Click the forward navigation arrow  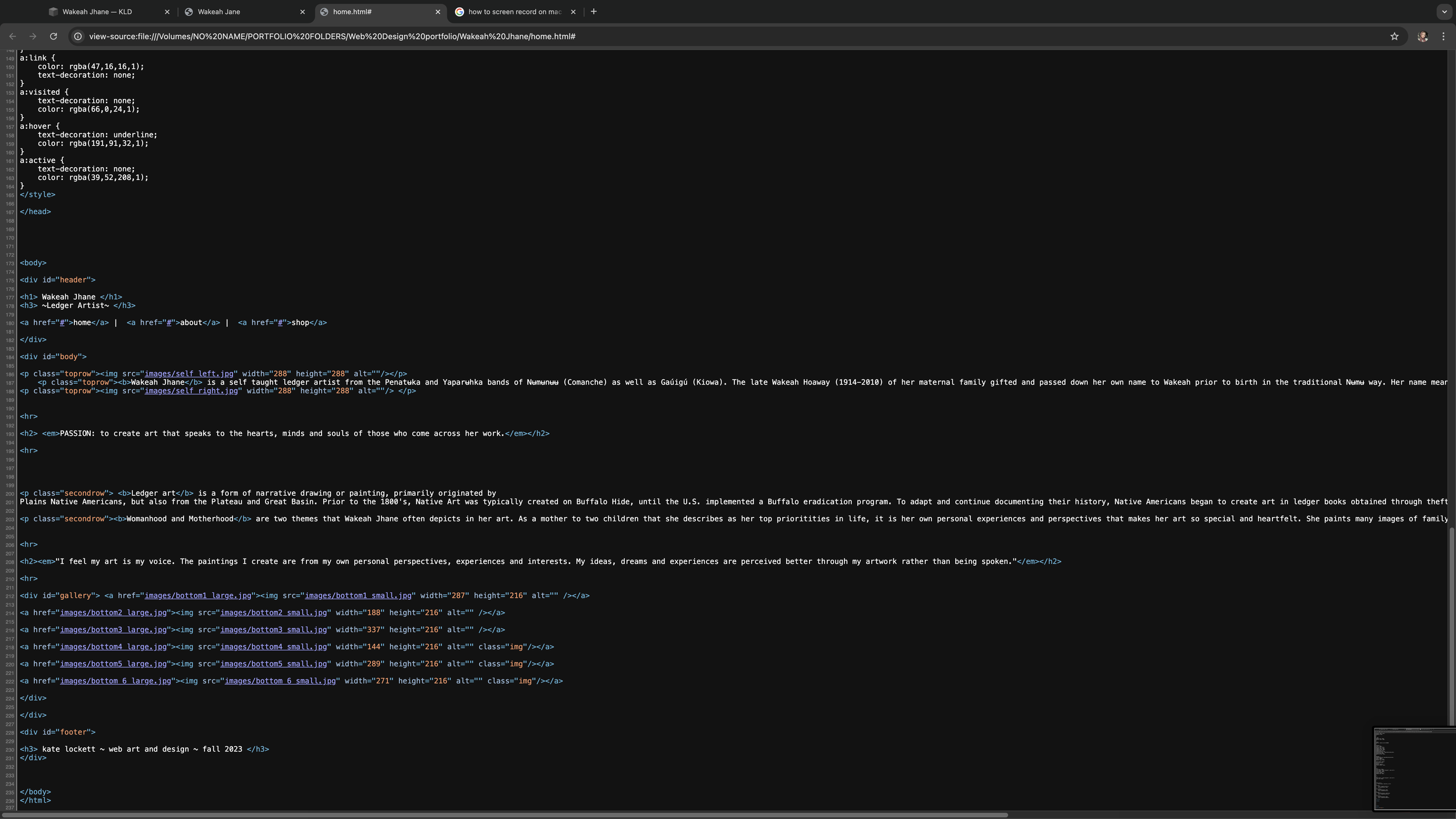[33, 36]
